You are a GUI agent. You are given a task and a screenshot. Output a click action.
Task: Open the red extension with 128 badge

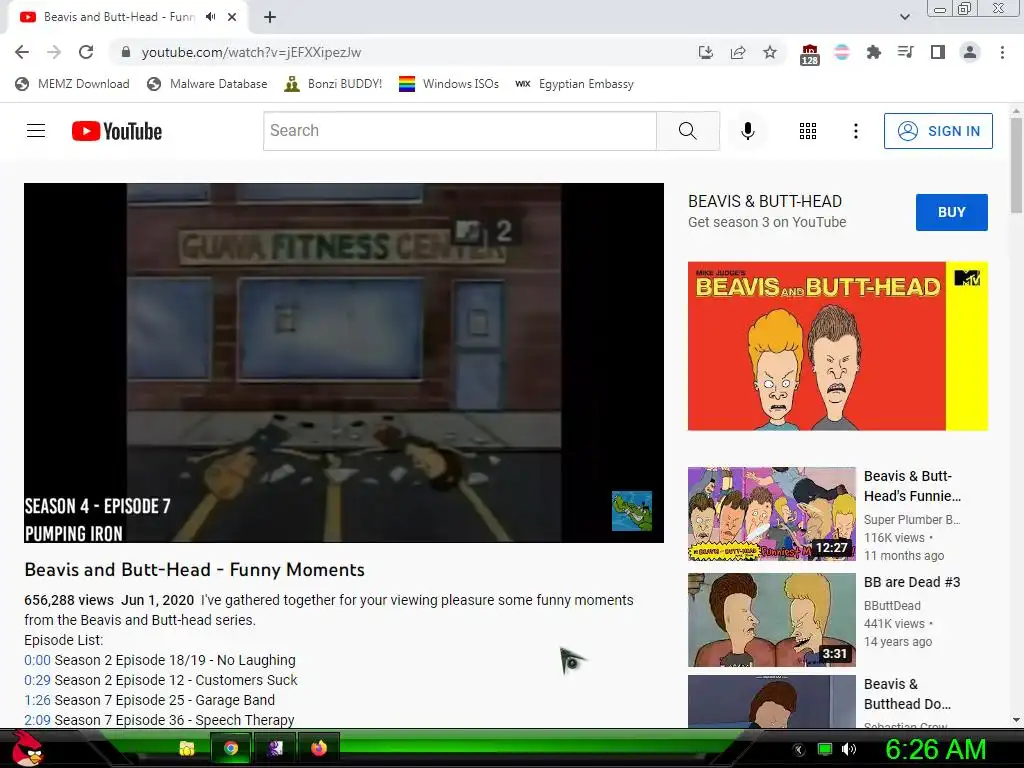tap(810, 54)
